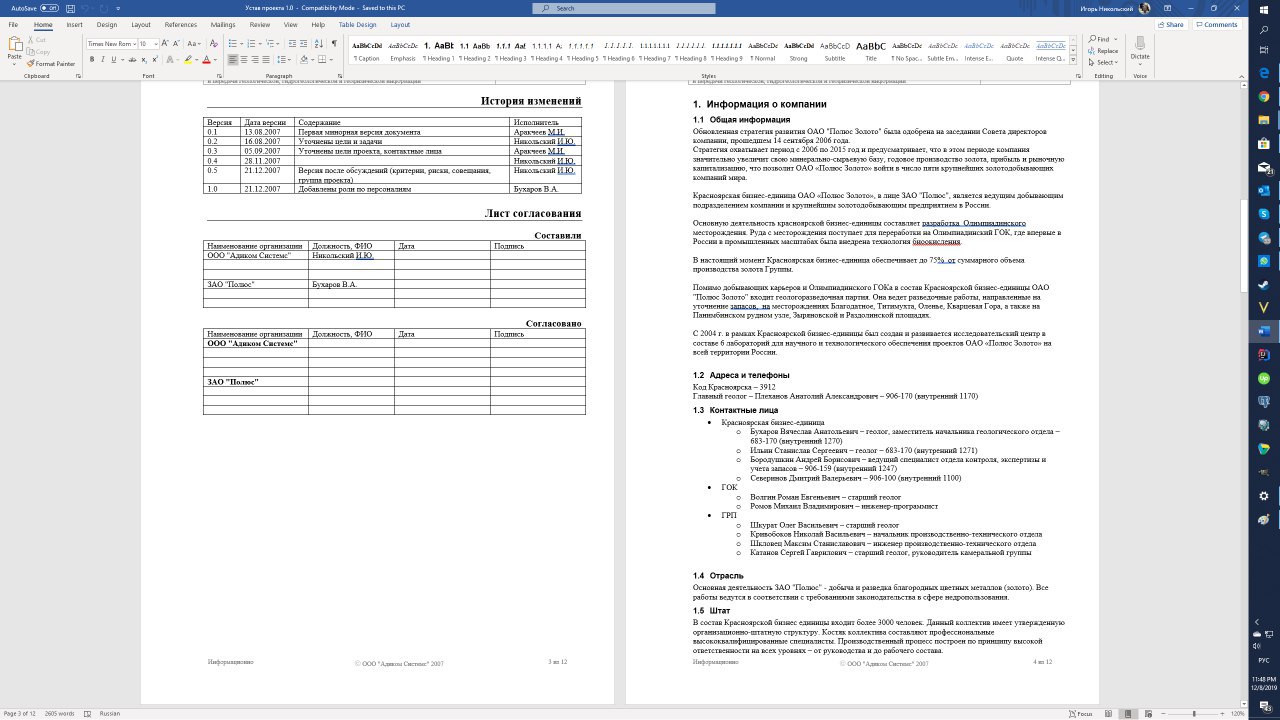The height and width of the screenshot is (720, 1280).
Task: Toggle Strikethrough formatting
Action: point(131,60)
